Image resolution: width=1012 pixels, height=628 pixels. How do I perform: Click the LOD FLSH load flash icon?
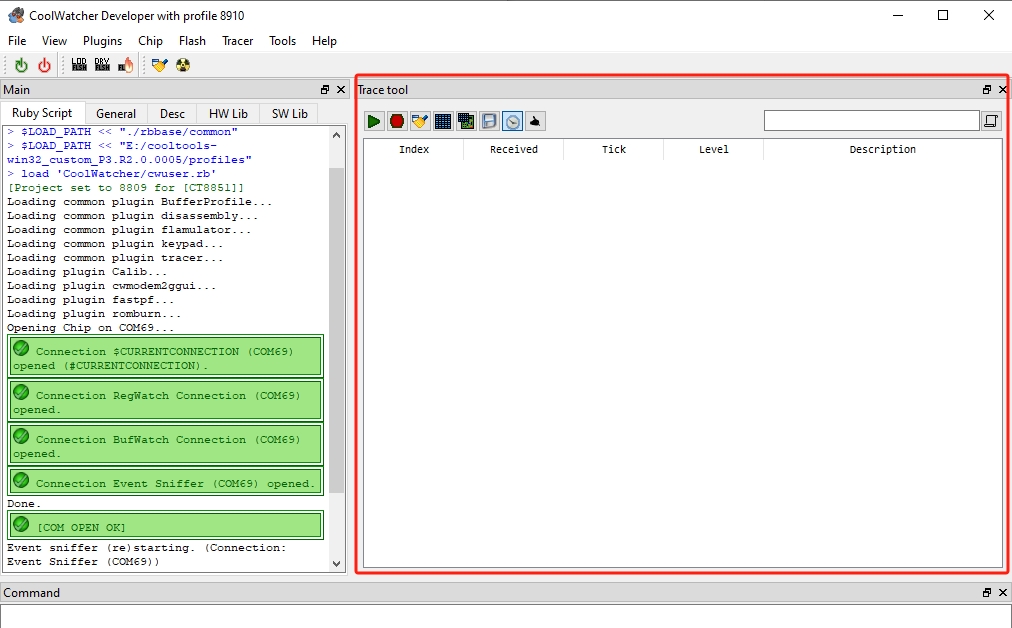(x=79, y=65)
